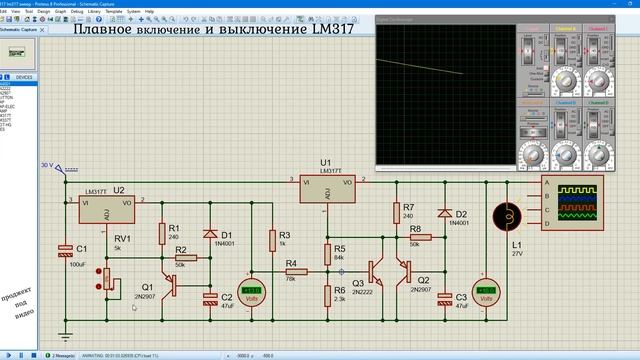Start simulation with the Play button
This screenshot has height=360, width=640.
tap(8, 356)
